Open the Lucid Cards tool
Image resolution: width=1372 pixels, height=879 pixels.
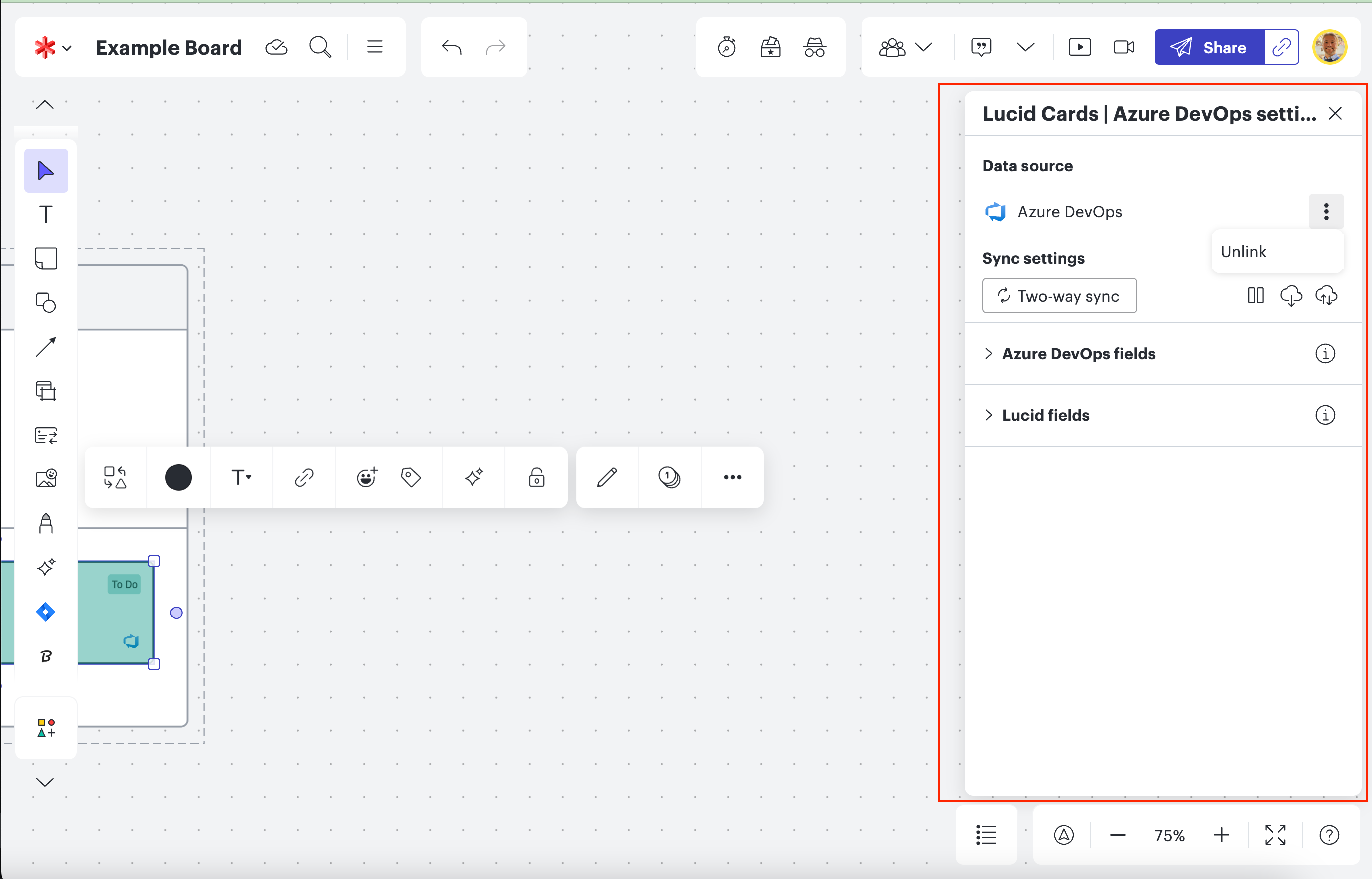coord(46,435)
